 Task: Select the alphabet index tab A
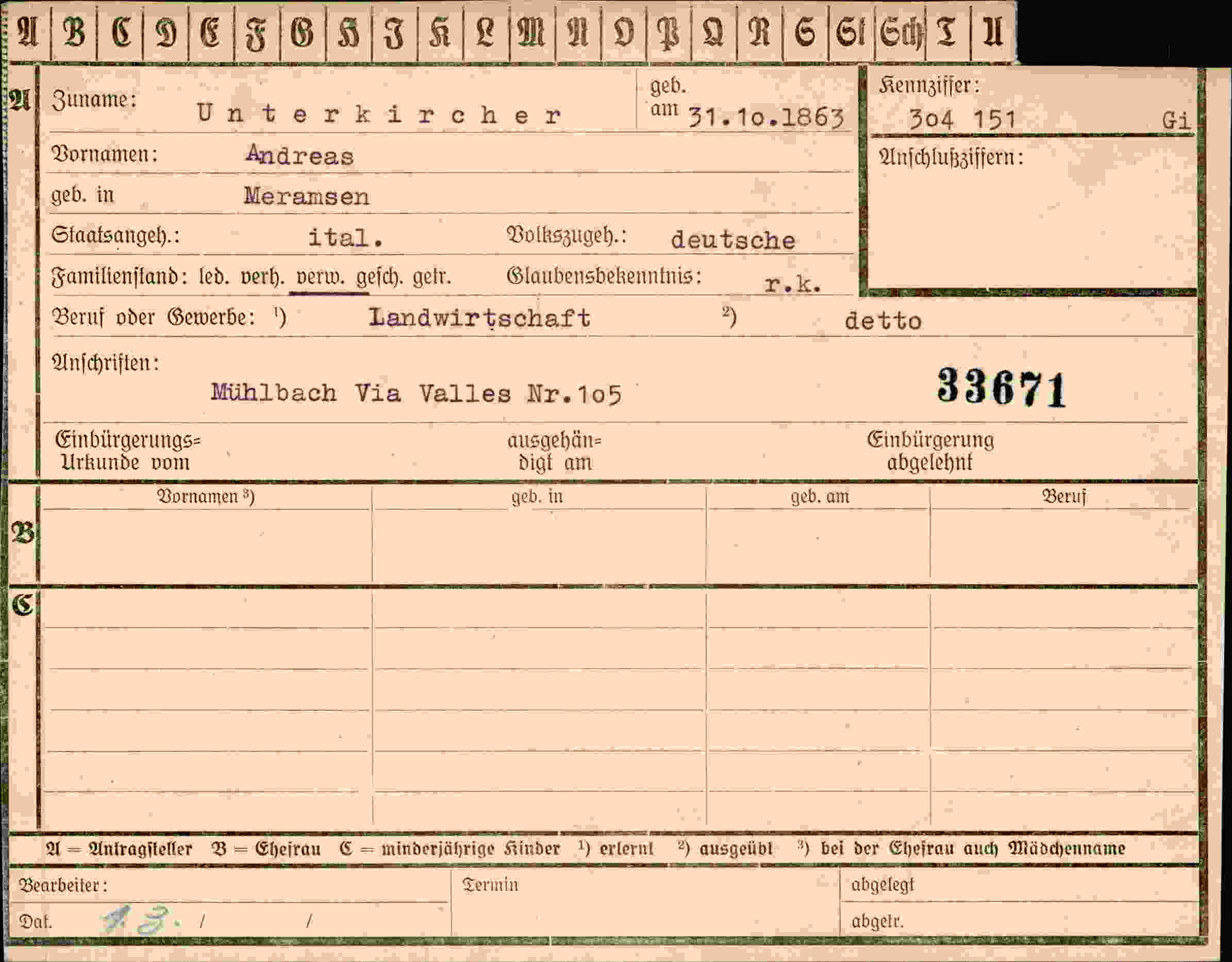(x=28, y=32)
